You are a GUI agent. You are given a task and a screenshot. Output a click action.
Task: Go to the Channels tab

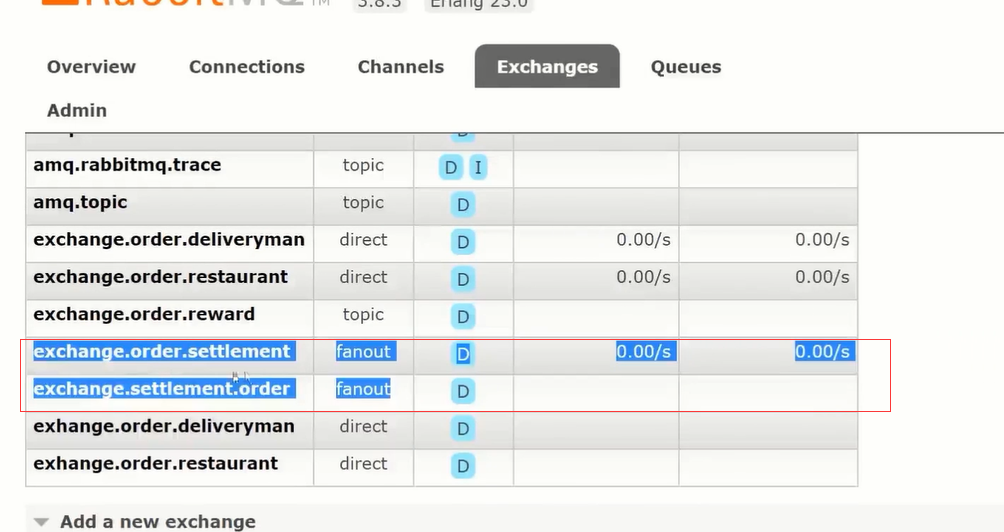(401, 67)
